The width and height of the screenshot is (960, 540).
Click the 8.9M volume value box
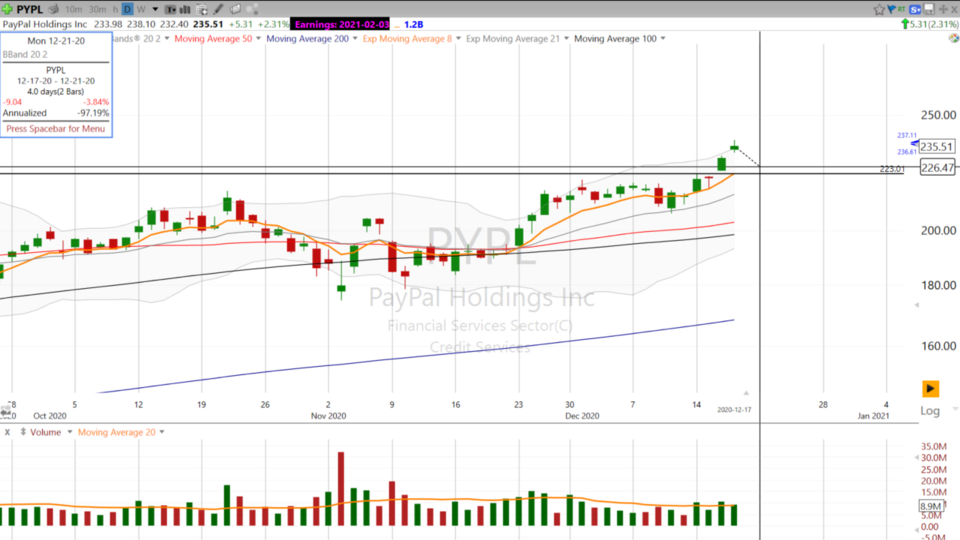coord(931,506)
